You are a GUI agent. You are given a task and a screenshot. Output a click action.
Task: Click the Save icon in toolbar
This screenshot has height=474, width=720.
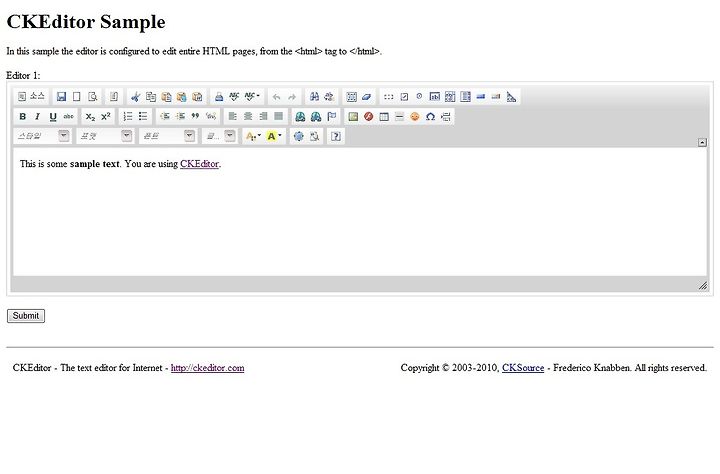[x=61, y=96]
